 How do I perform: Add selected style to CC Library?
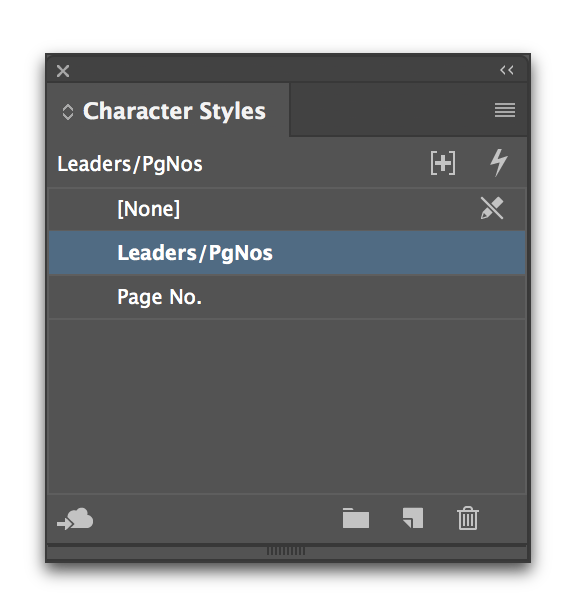pyautogui.click(x=75, y=519)
